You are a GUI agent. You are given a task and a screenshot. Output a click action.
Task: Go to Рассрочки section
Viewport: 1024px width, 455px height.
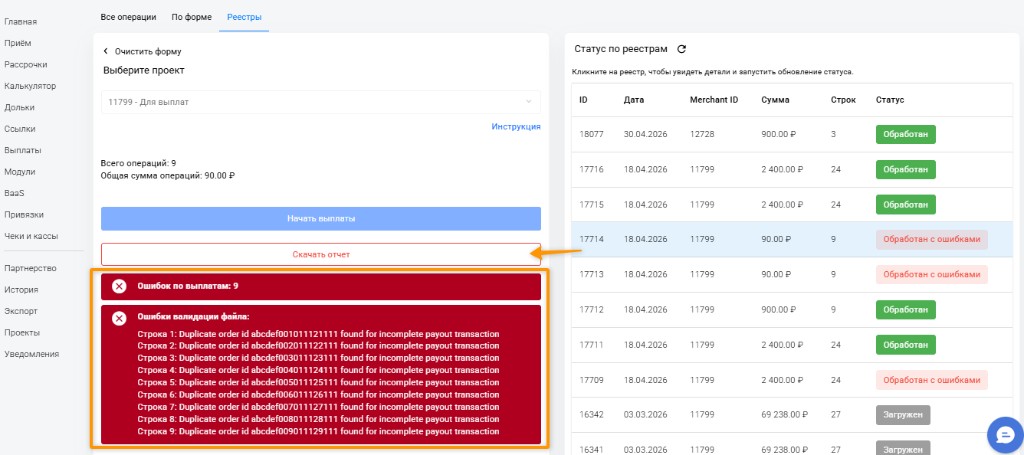point(25,65)
